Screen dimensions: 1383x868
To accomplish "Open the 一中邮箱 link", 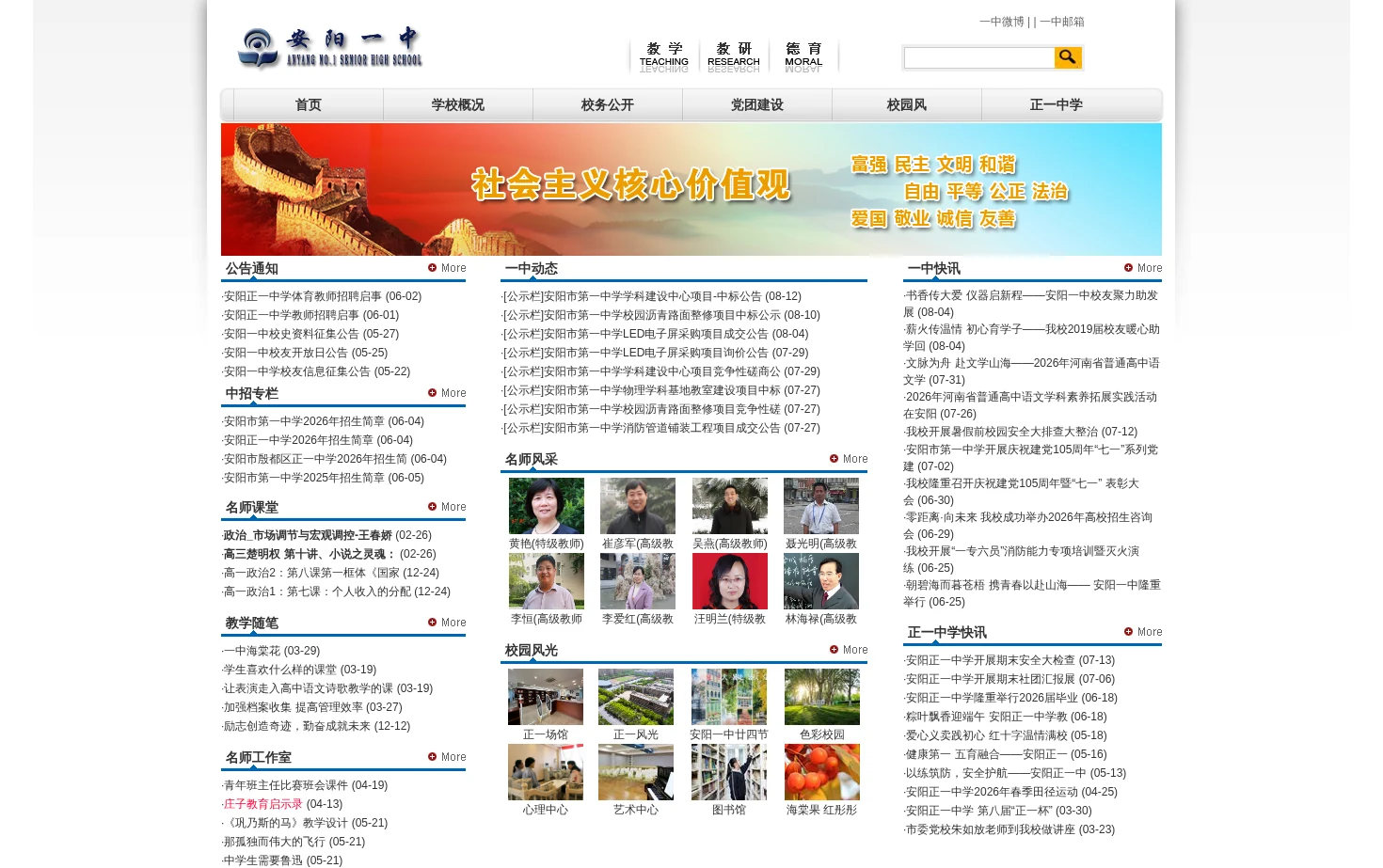I will click(x=1062, y=22).
